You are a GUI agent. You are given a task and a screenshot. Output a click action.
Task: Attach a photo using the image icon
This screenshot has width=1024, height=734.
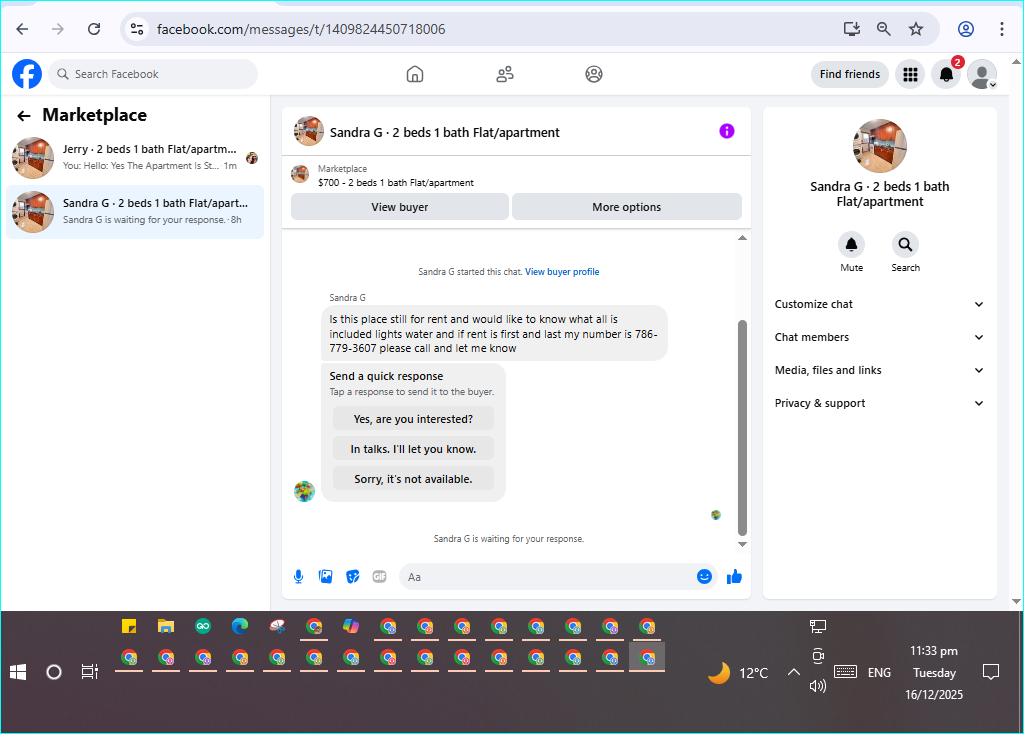point(325,577)
